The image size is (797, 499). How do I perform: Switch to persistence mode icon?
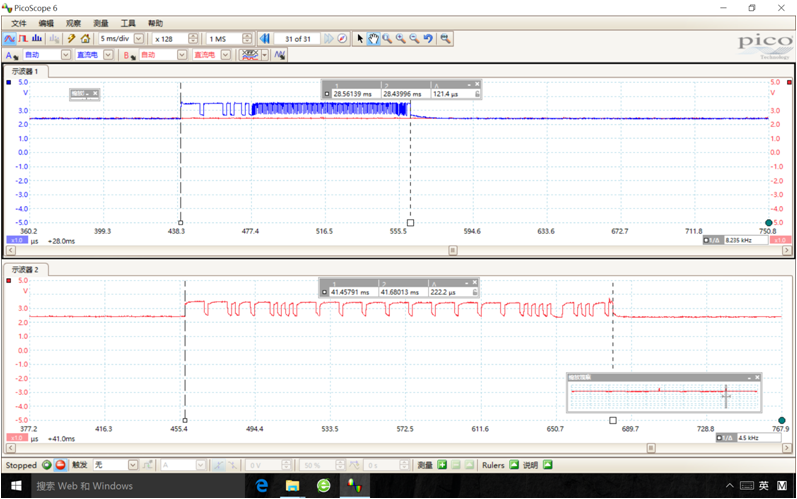pyautogui.click(x=23, y=39)
